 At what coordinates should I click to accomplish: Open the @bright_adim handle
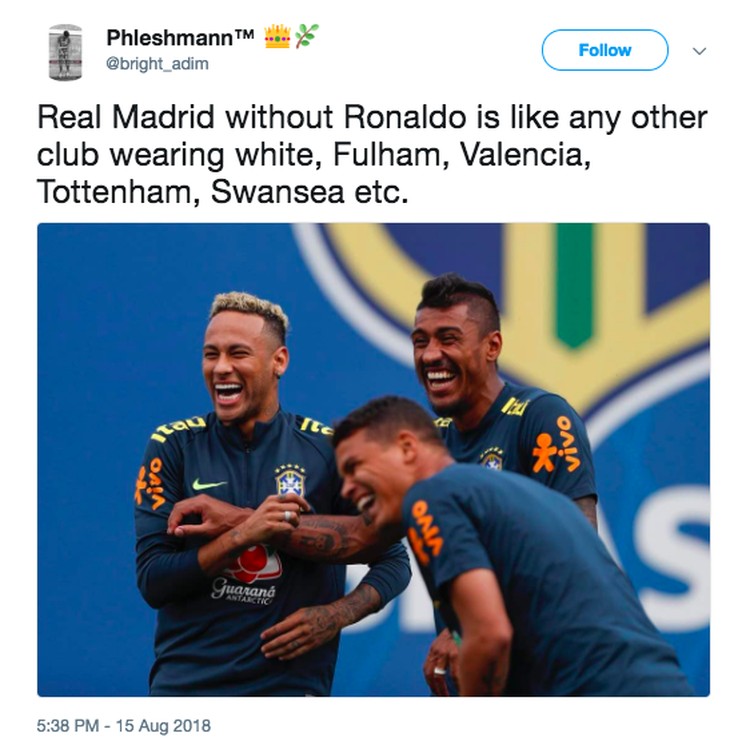(x=157, y=64)
